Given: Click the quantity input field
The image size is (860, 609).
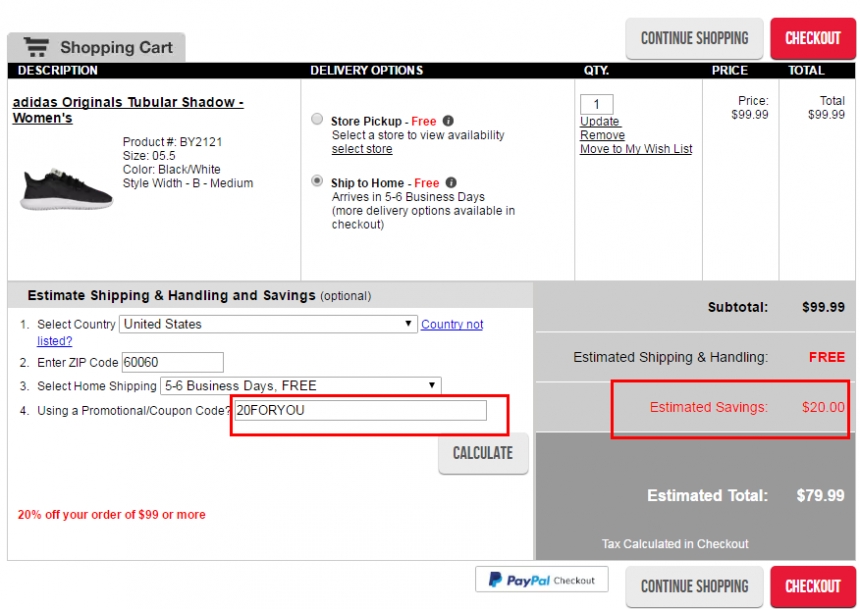Looking at the screenshot, I should click(x=597, y=104).
